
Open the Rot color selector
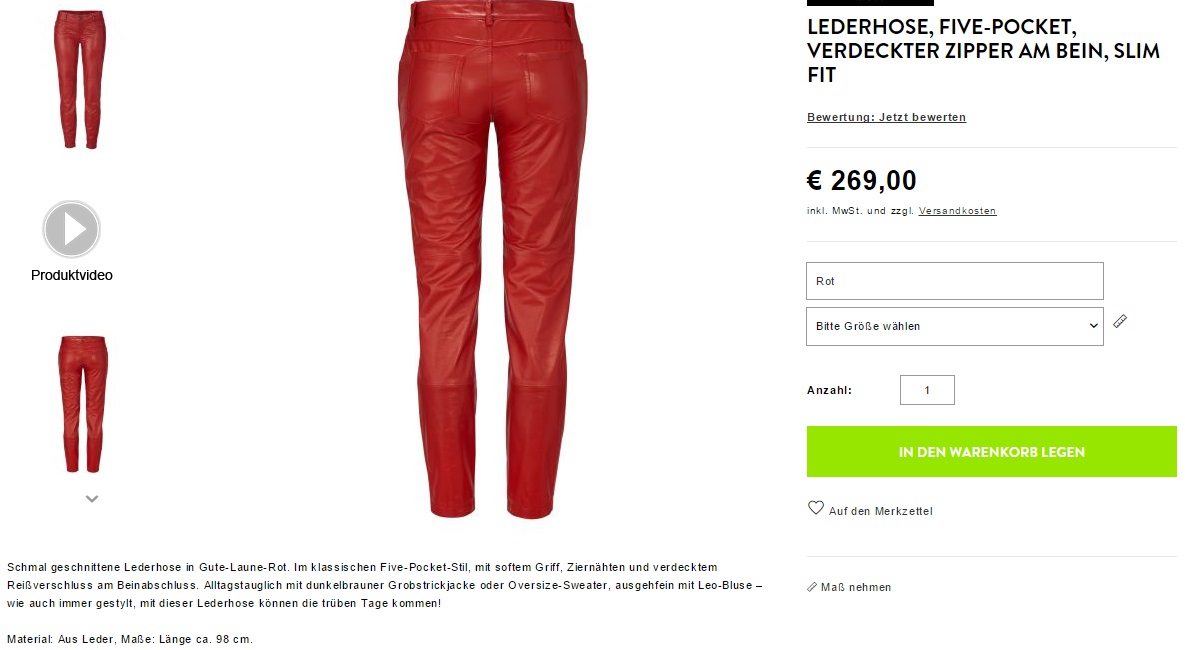[954, 281]
